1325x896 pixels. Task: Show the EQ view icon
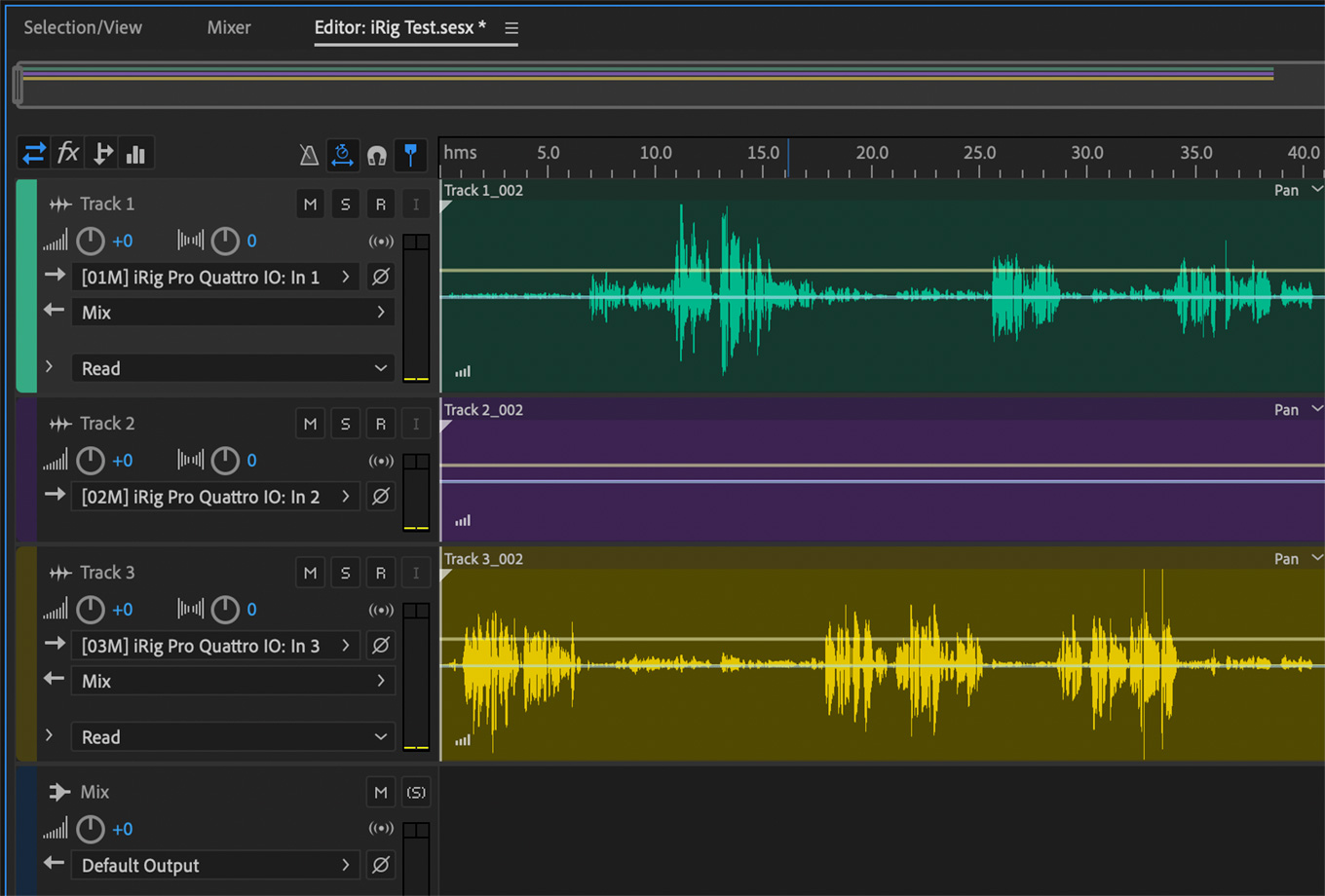click(x=136, y=153)
